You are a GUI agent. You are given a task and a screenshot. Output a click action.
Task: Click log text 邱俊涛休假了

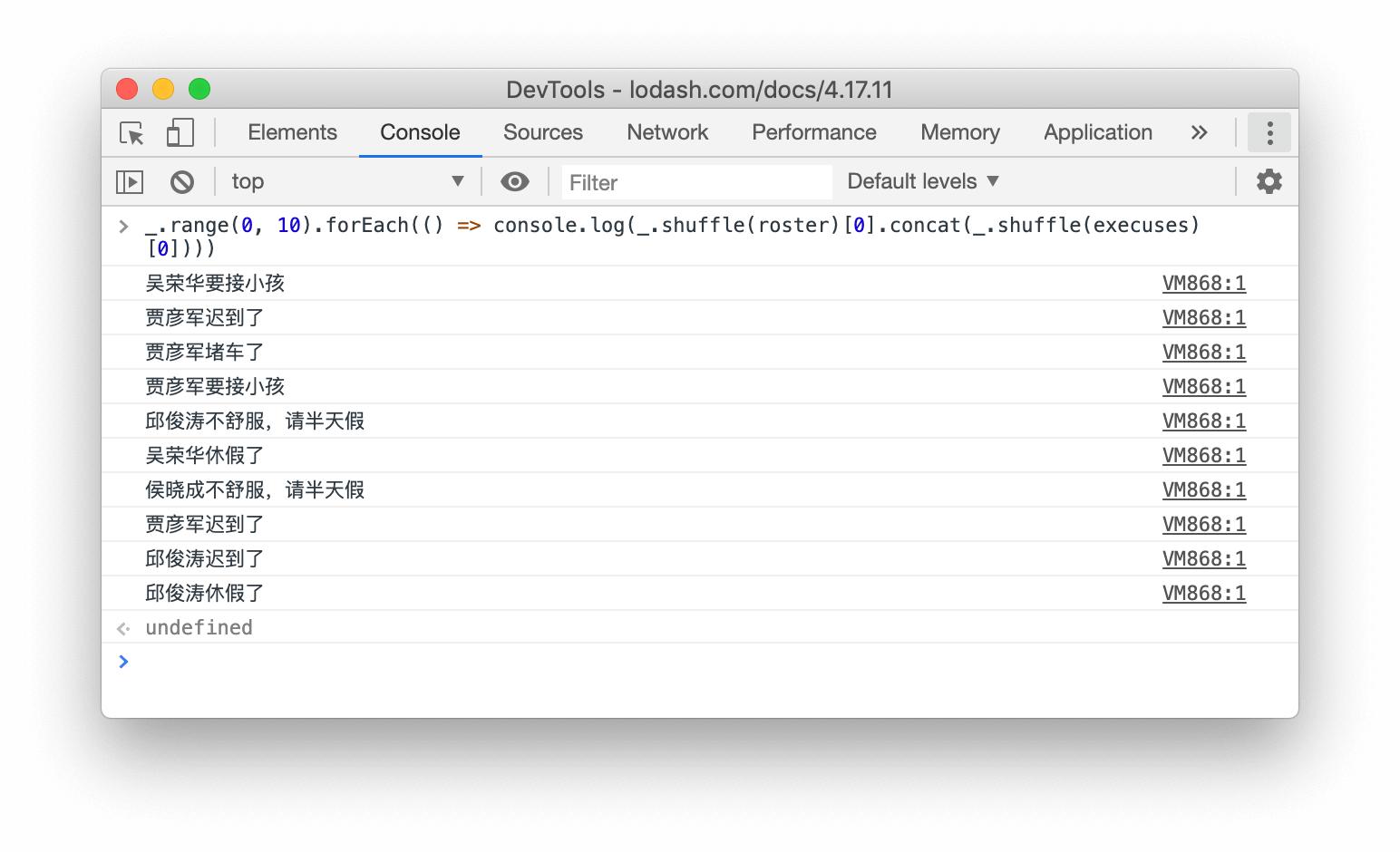(x=205, y=594)
